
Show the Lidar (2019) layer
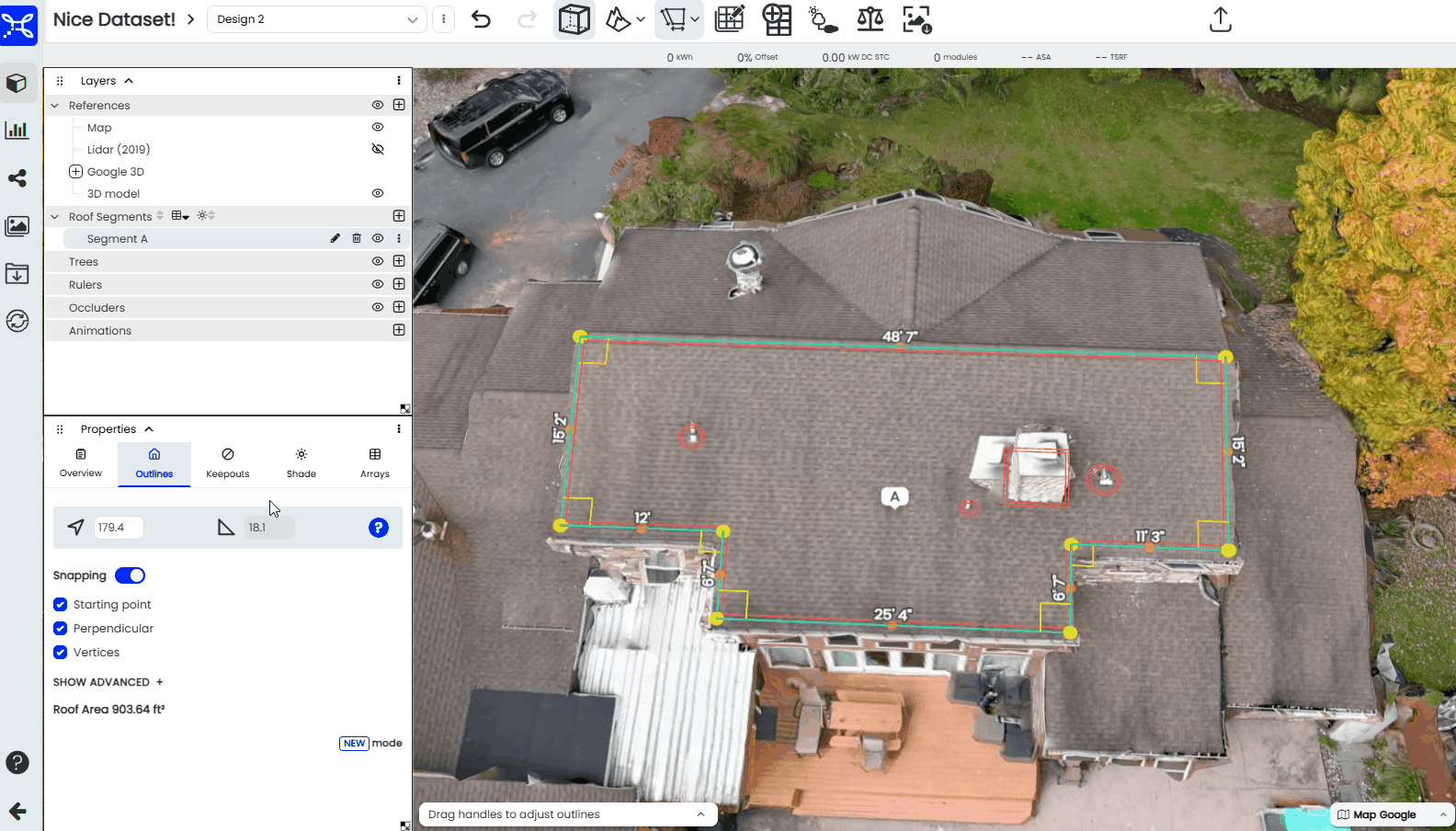pos(378,149)
